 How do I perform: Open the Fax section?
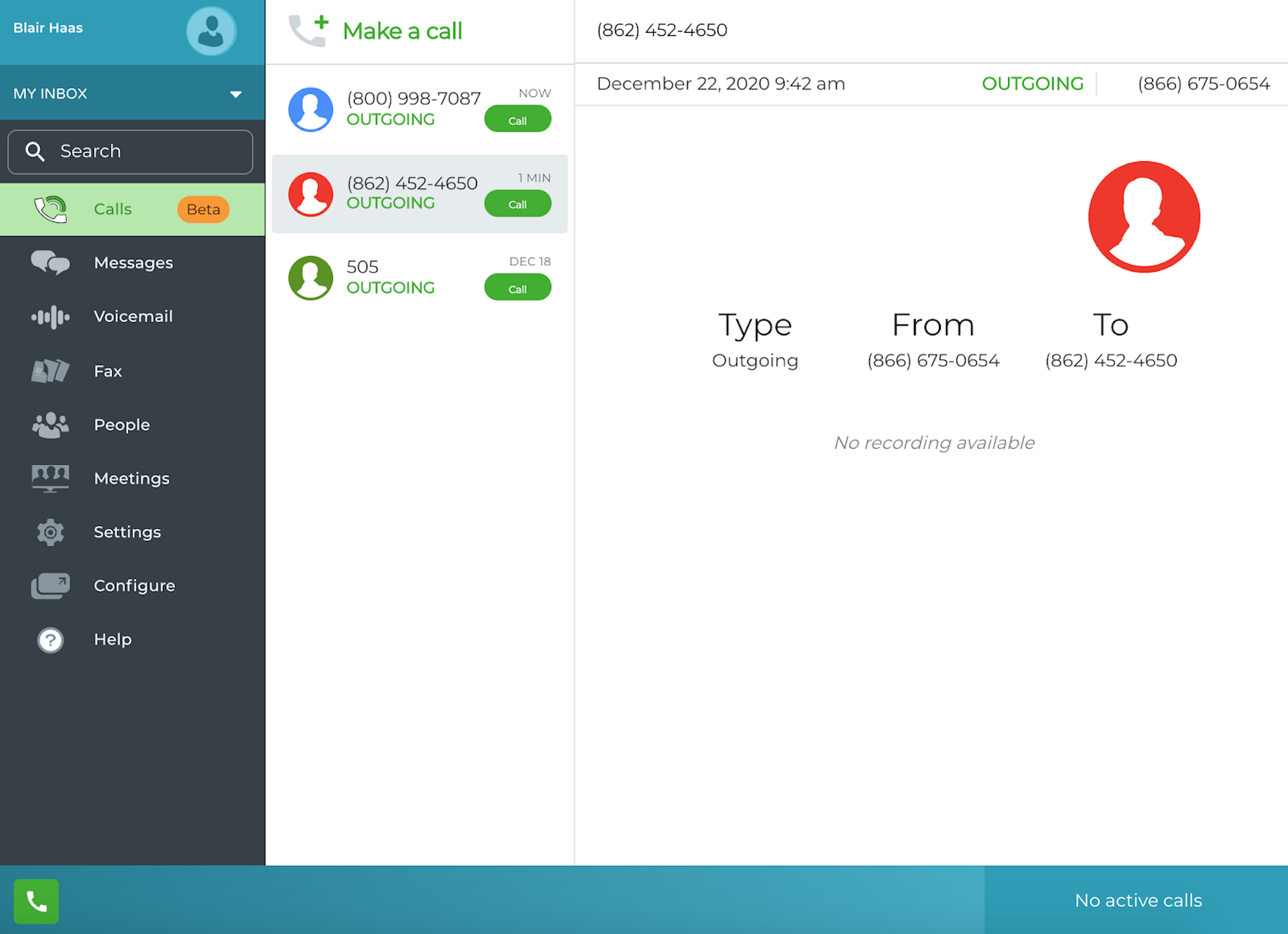[x=106, y=369]
